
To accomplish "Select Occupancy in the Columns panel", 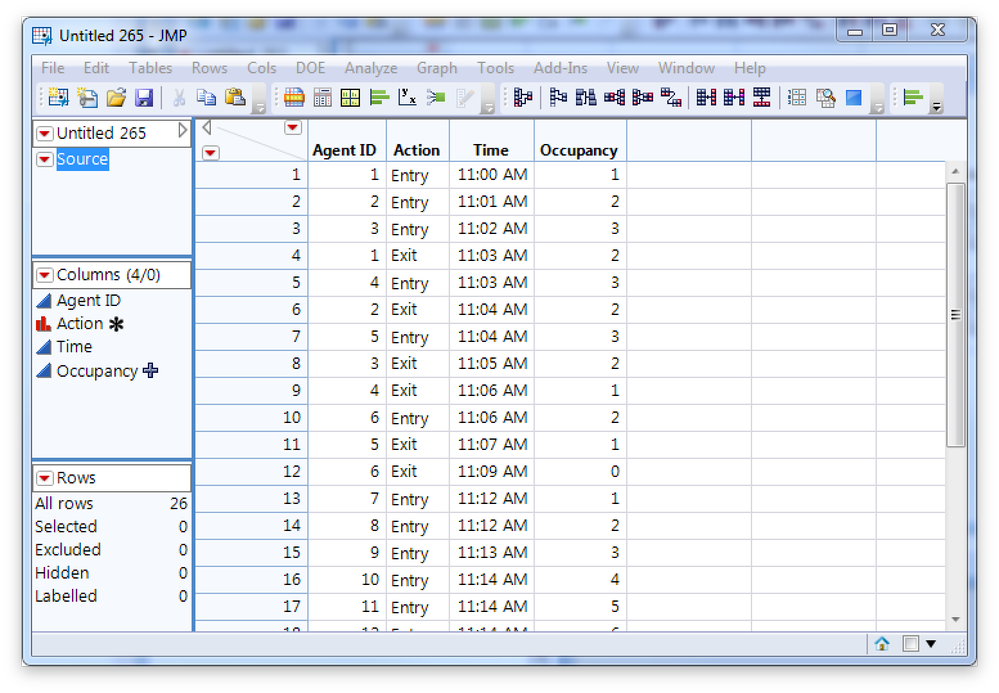I will 97,371.
